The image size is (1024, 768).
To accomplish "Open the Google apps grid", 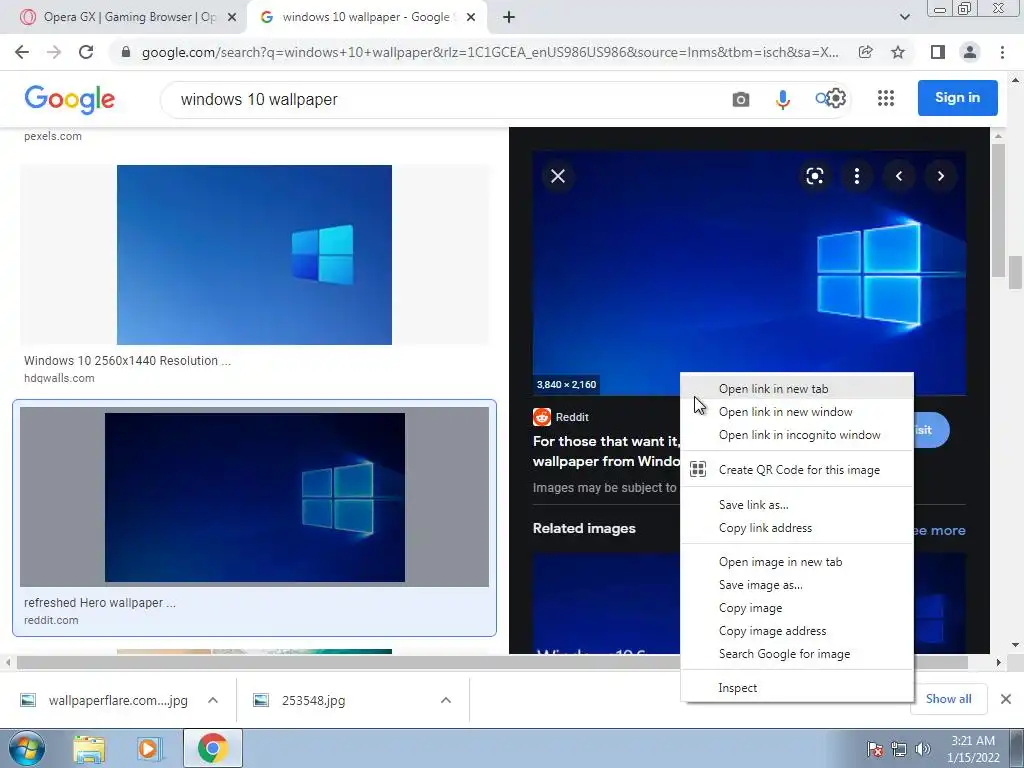I will (886, 98).
